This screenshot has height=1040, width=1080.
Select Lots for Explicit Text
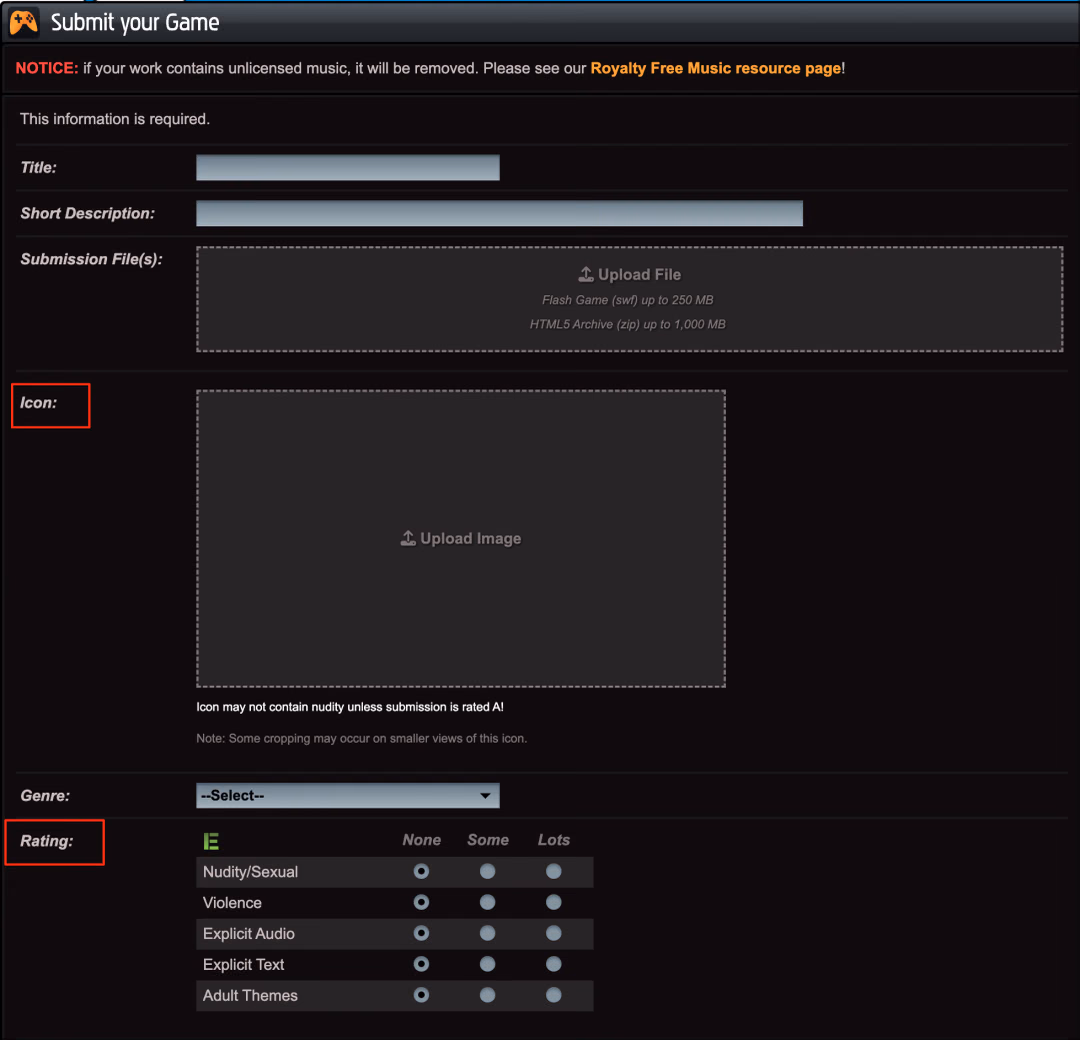(554, 964)
